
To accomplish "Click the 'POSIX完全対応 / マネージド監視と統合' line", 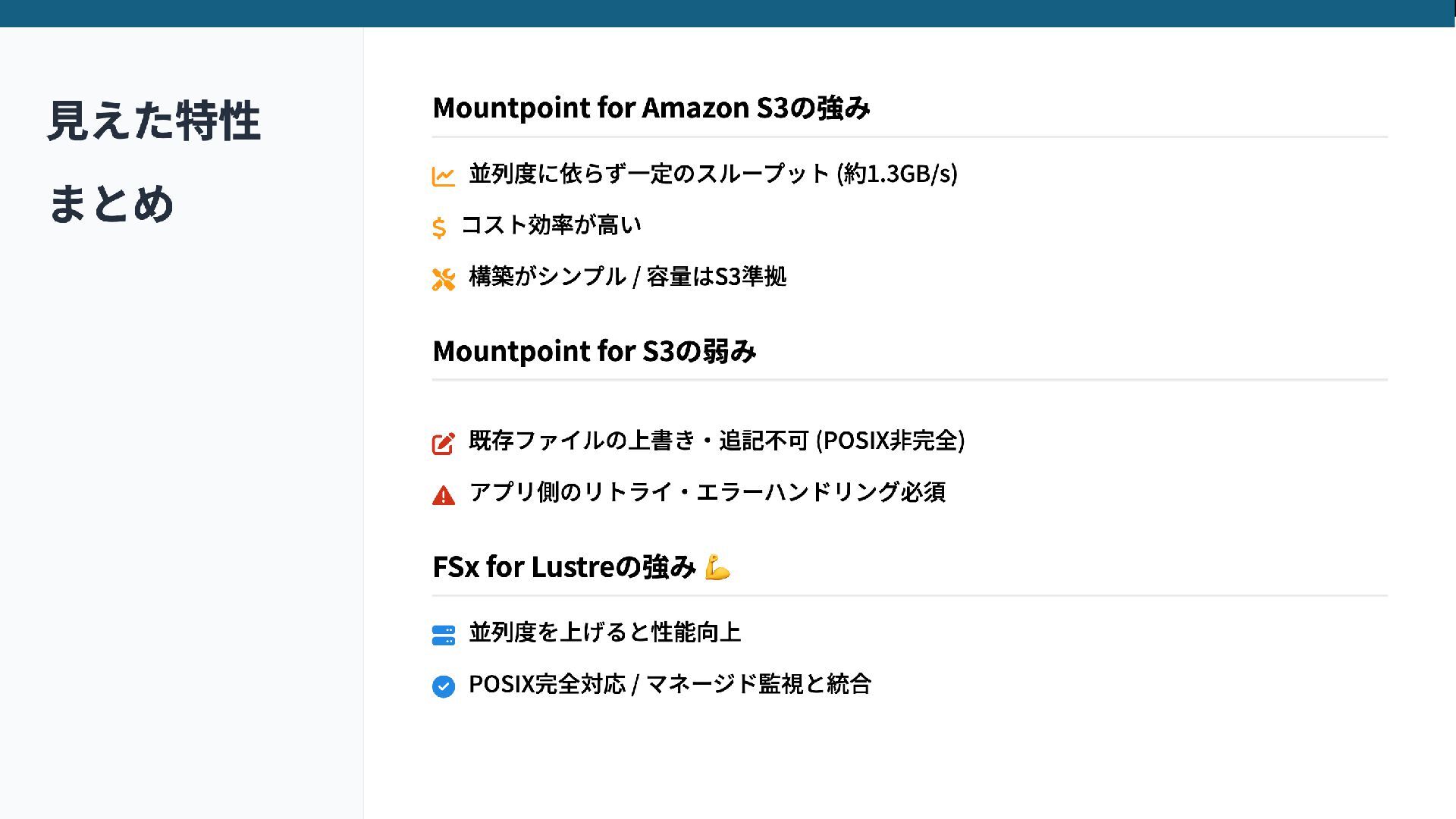I will pyautogui.click(x=670, y=684).
